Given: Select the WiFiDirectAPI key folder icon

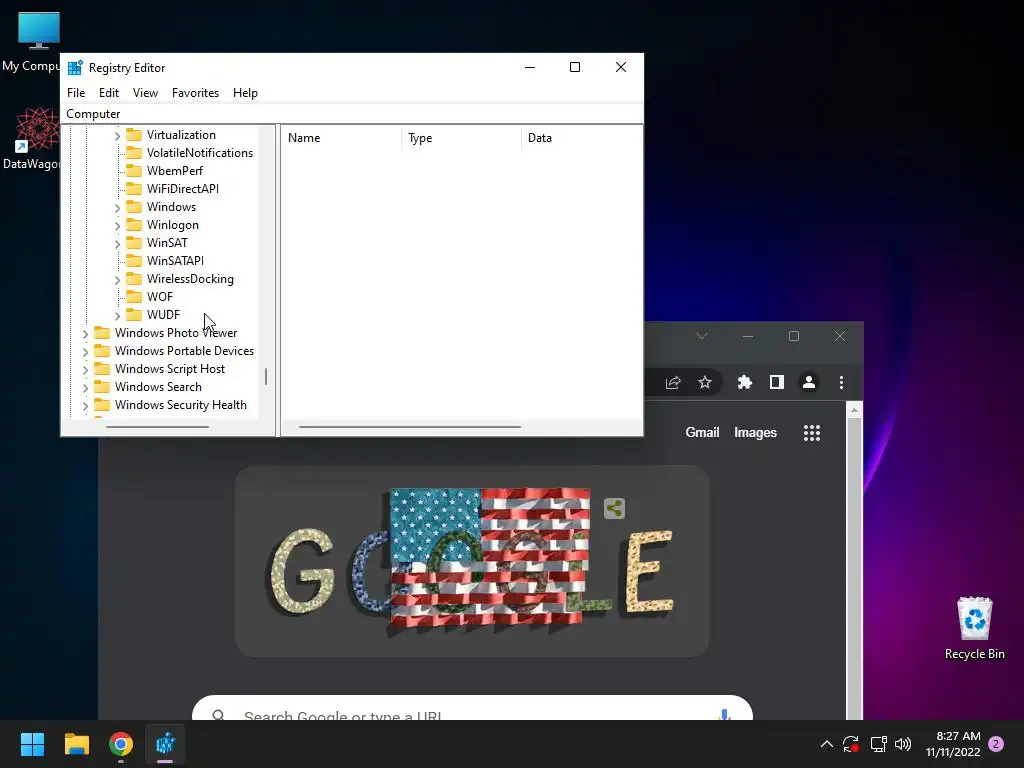Looking at the screenshot, I should [134, 188].
